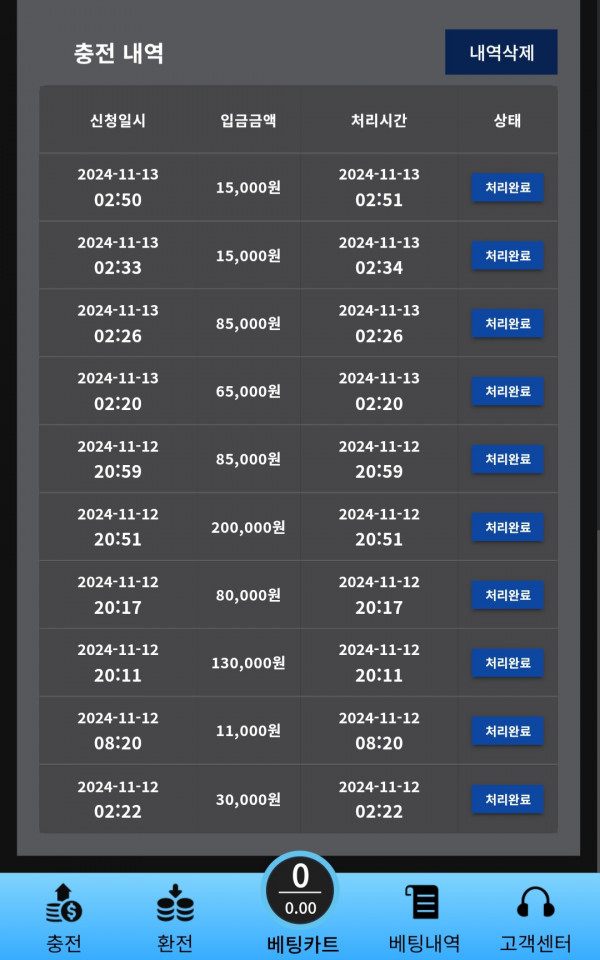The image size is (600, 960).
Task: Tap the 환전 withdraw coins icon
Action: point(175,904)
